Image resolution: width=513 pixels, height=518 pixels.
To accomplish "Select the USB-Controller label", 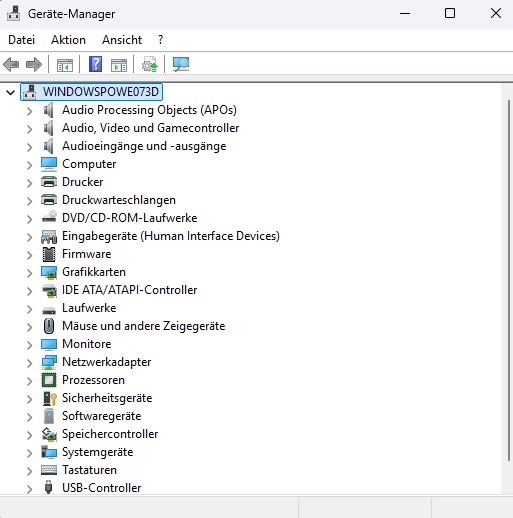I will click(x=102, y=488).
